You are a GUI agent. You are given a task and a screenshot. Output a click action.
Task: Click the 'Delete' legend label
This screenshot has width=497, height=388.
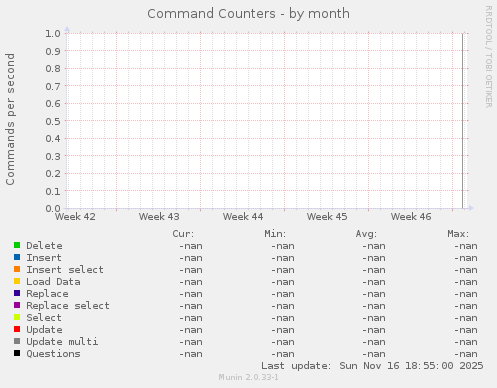click(x=44, y=246)
